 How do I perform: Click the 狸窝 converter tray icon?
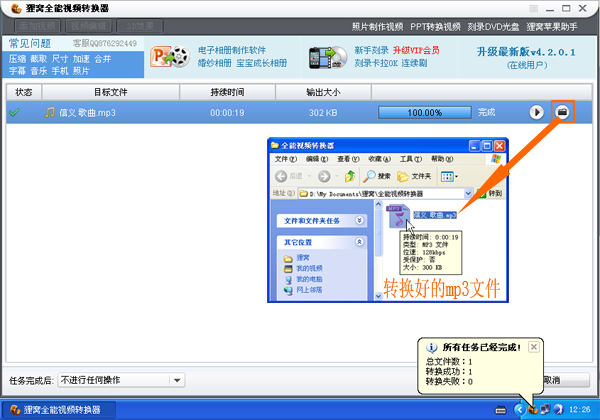[x=533, y=410]
